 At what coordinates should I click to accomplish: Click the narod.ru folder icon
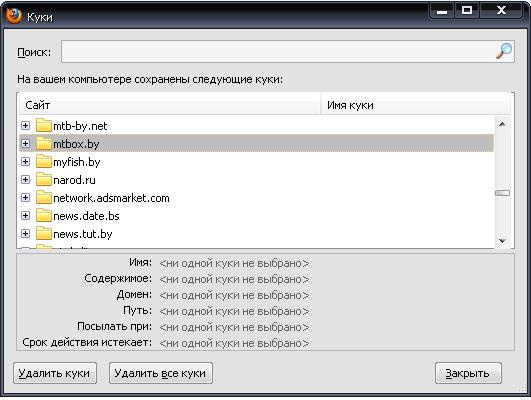(x=44, y=180)
